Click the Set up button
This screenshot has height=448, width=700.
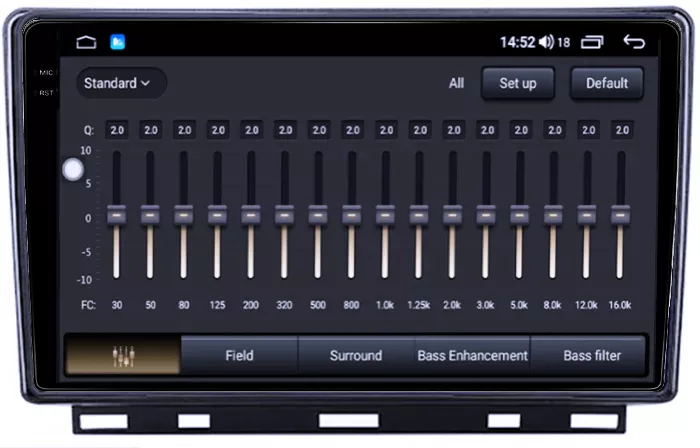point(518,83)
